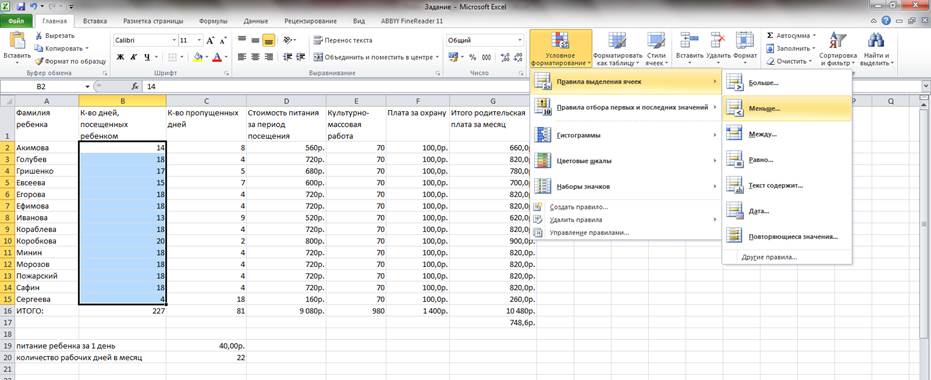Screen dimensions: 931x380
Task: Click the center text alignment icon
Action: (x=255, y=57)
